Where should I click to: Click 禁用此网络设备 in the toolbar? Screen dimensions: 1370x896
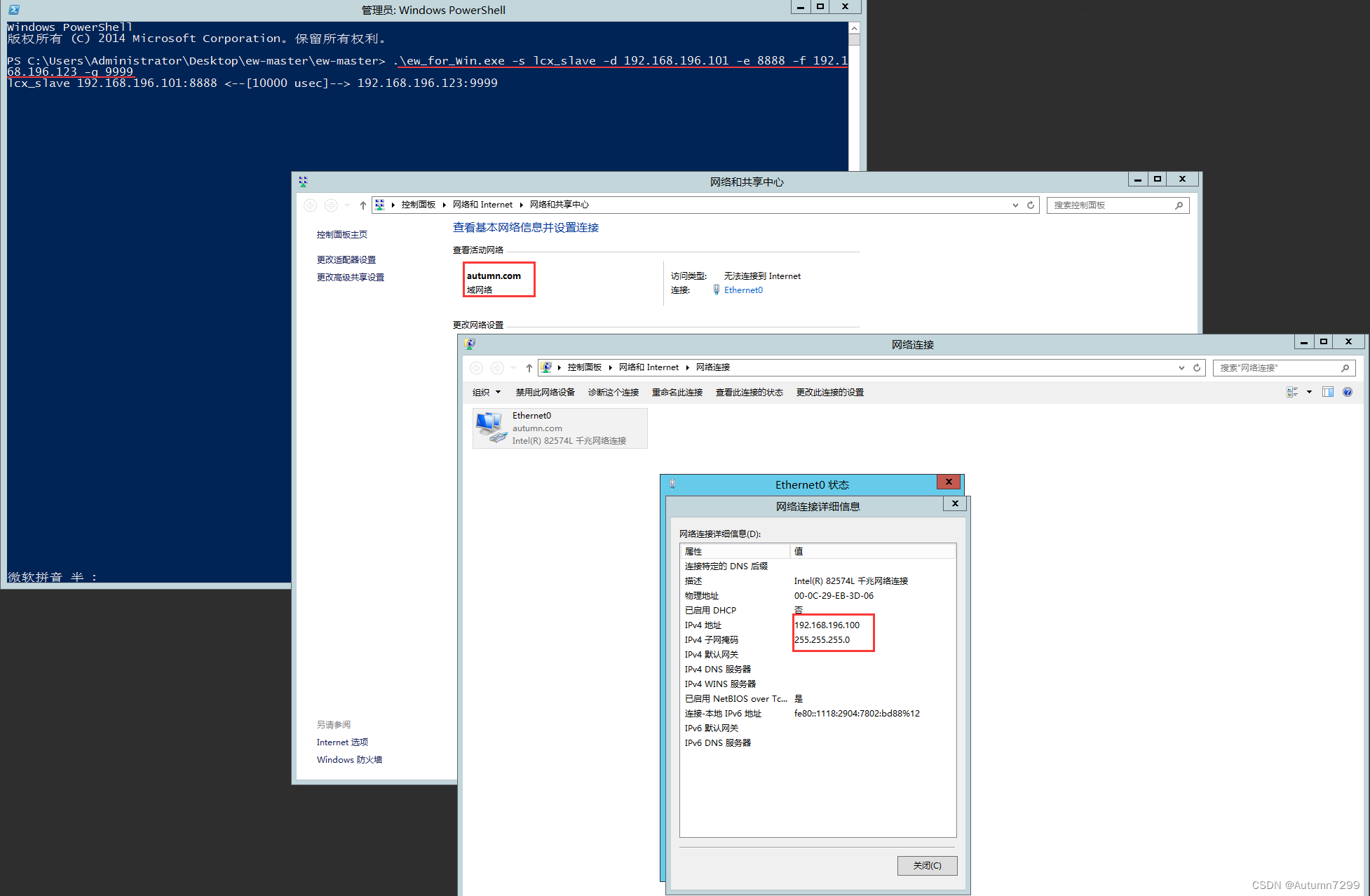(x=545, y=393)
